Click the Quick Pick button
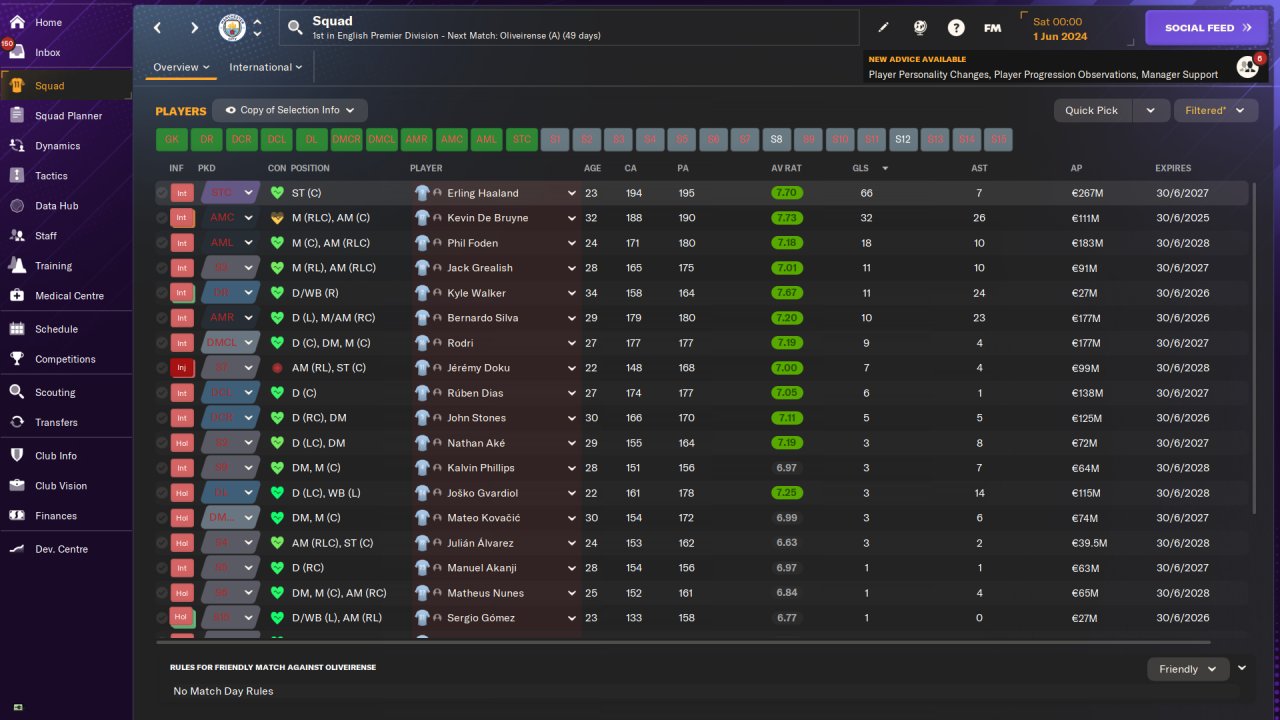1280x720 pixels. point(1092,110)
